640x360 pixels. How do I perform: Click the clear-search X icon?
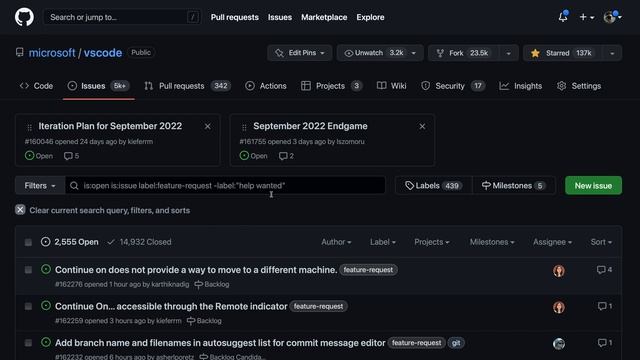click(20, 210)
